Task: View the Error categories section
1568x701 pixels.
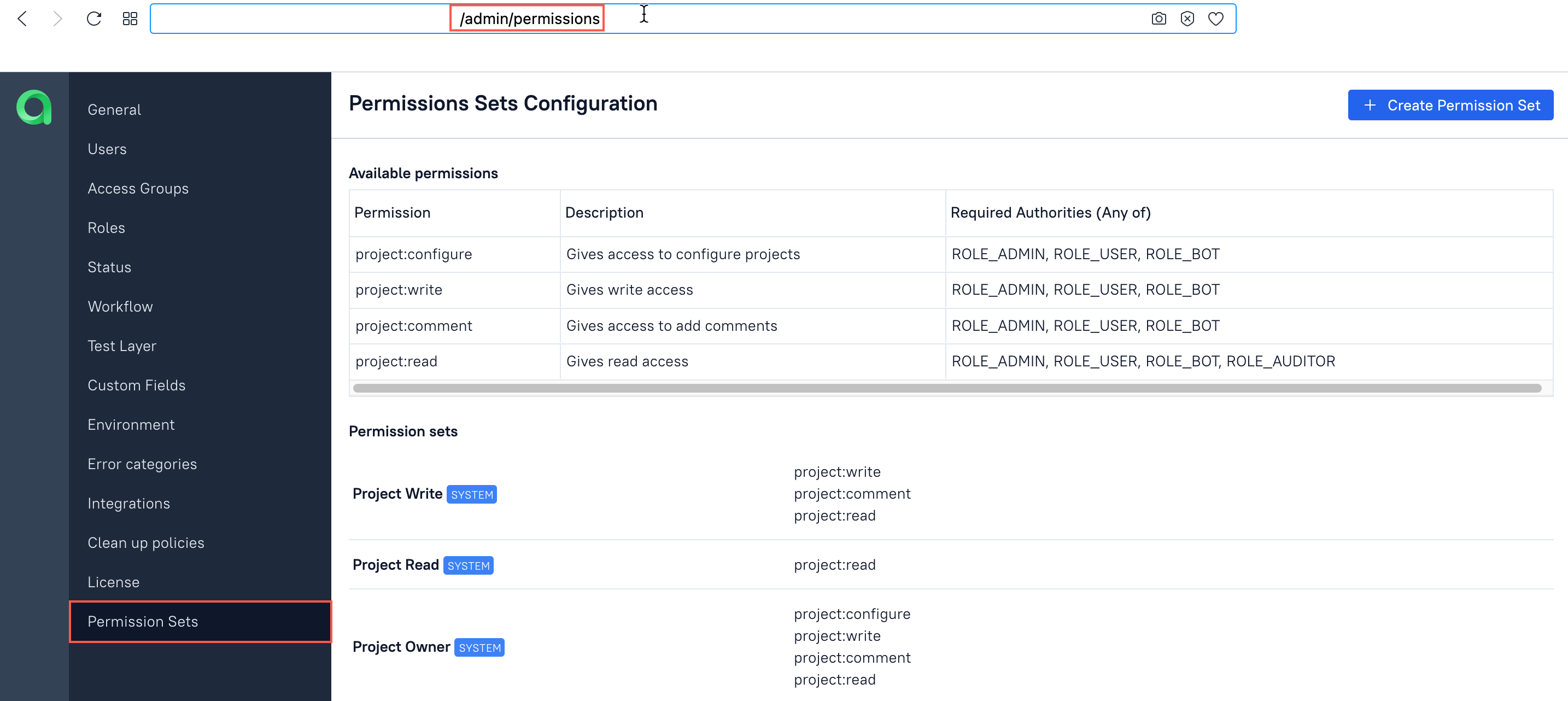Action: pos(142,464)
